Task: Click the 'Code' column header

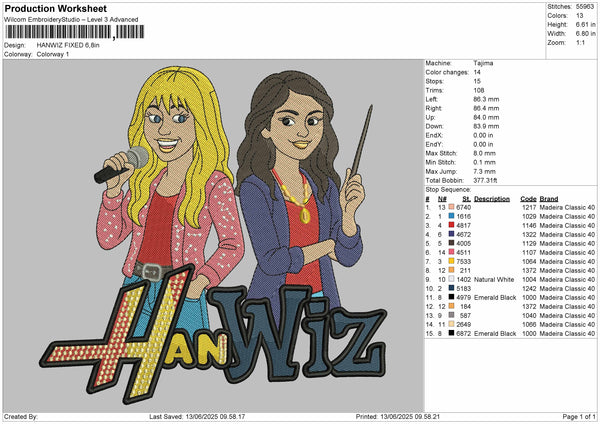Action: point(528,199)
